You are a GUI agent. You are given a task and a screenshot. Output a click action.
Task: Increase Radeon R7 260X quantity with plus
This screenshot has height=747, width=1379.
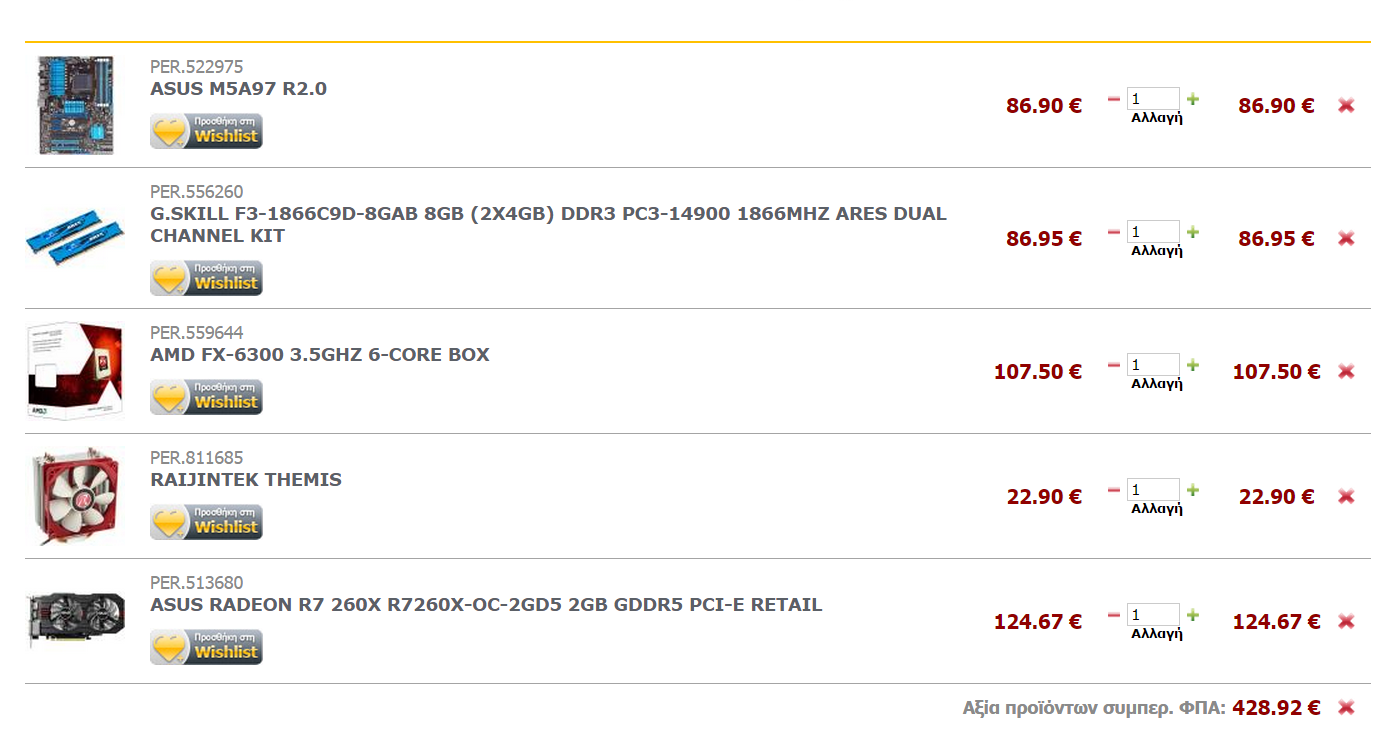coord(1193,615)
